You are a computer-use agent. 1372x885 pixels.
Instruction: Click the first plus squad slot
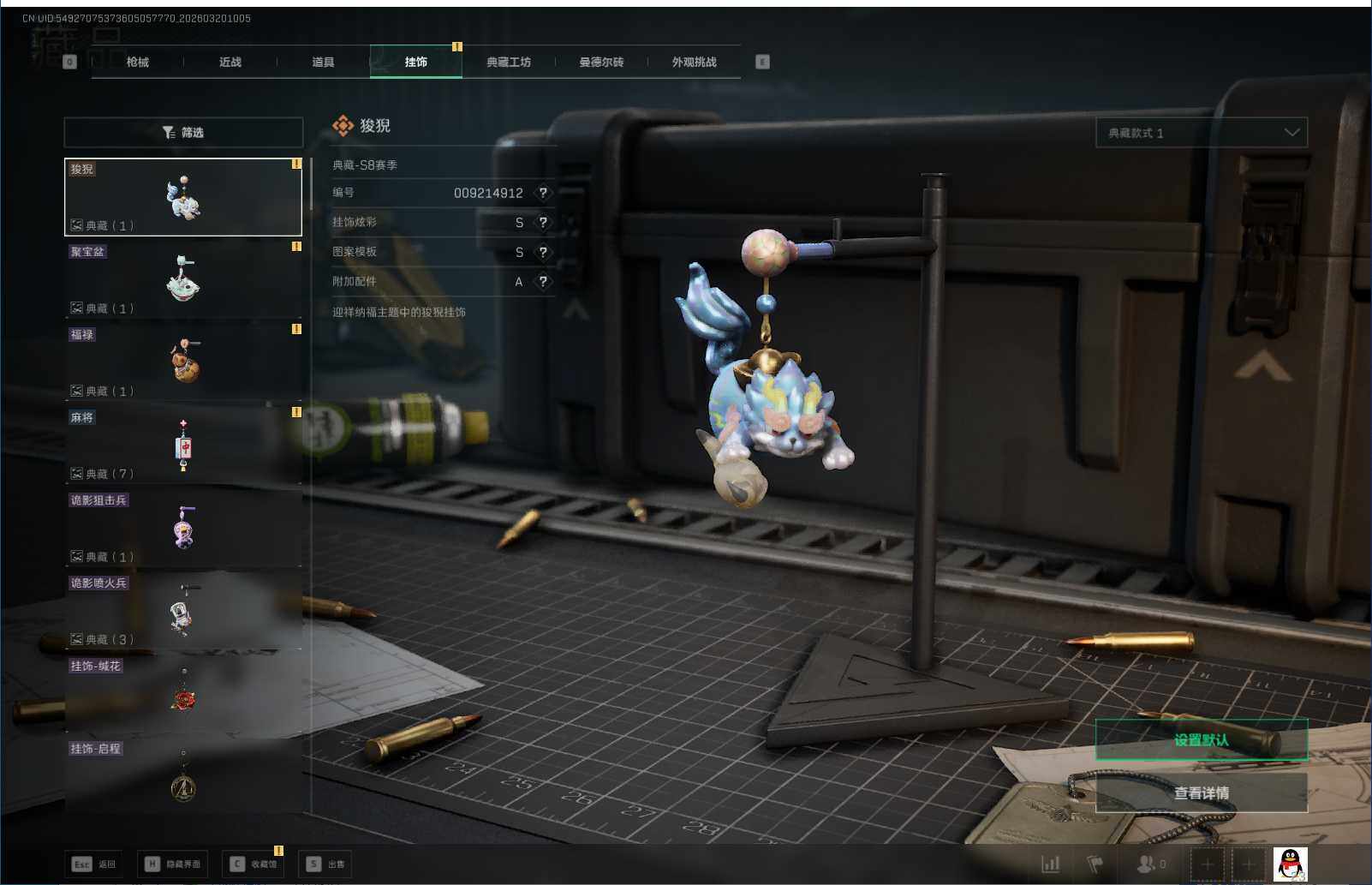(x=1208, y=864)
